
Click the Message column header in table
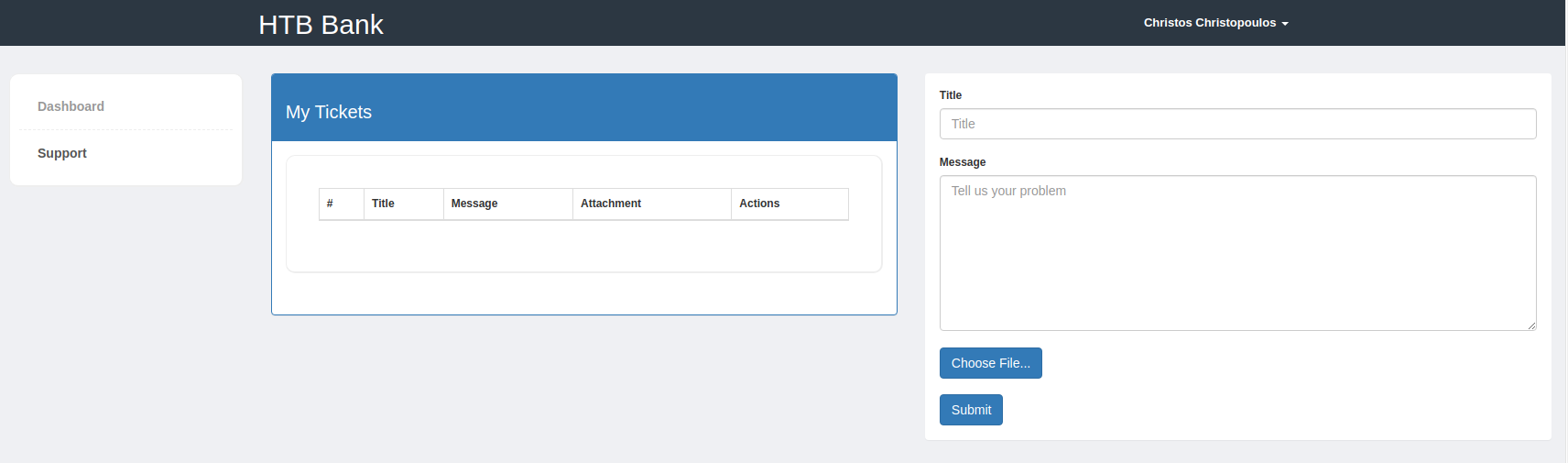click(x=508, y=204)
